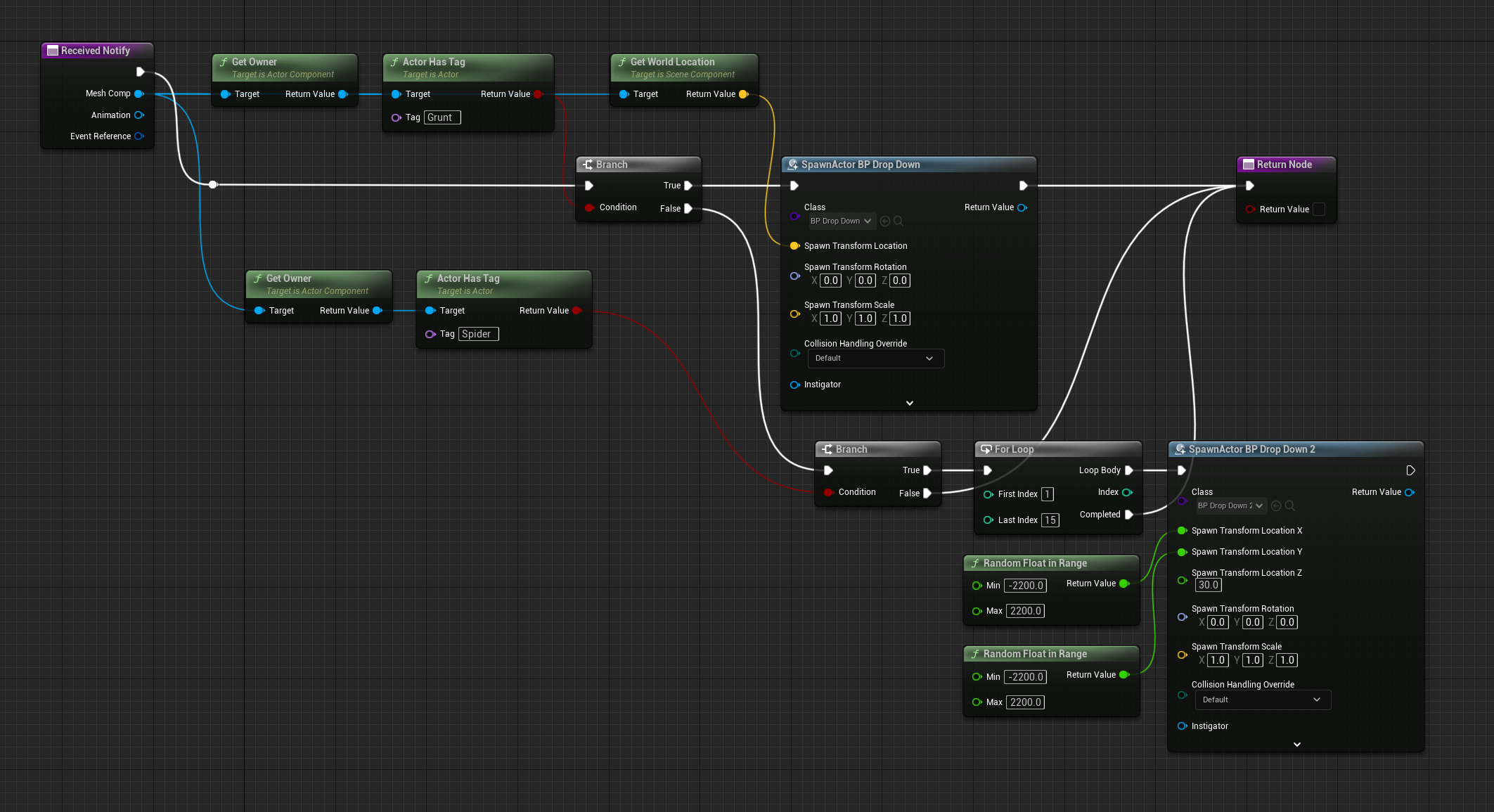The image size is (1494, 812).
Task: Click the Spider tag input field
Action: click(478, 334)
